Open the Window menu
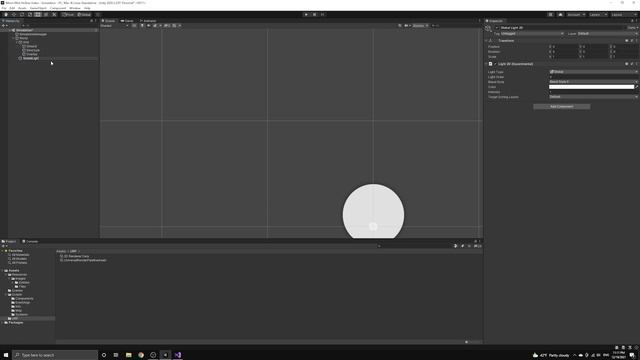Image resolution: width=640 pixels, height=360 pixels. 75,8
